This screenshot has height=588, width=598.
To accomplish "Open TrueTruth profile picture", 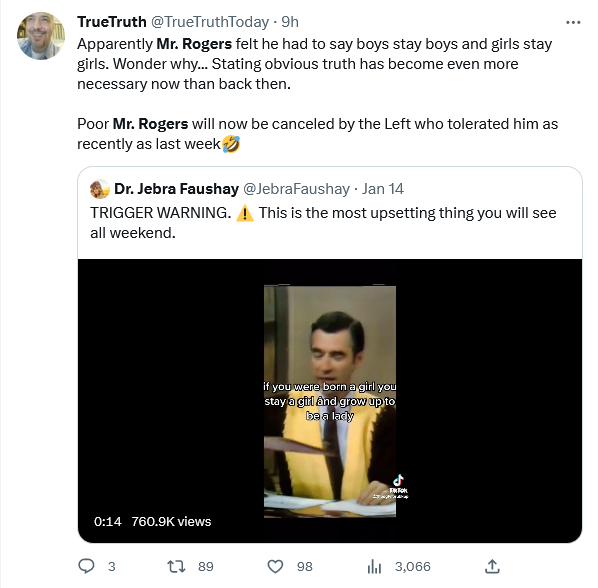I will pos(41,36).
